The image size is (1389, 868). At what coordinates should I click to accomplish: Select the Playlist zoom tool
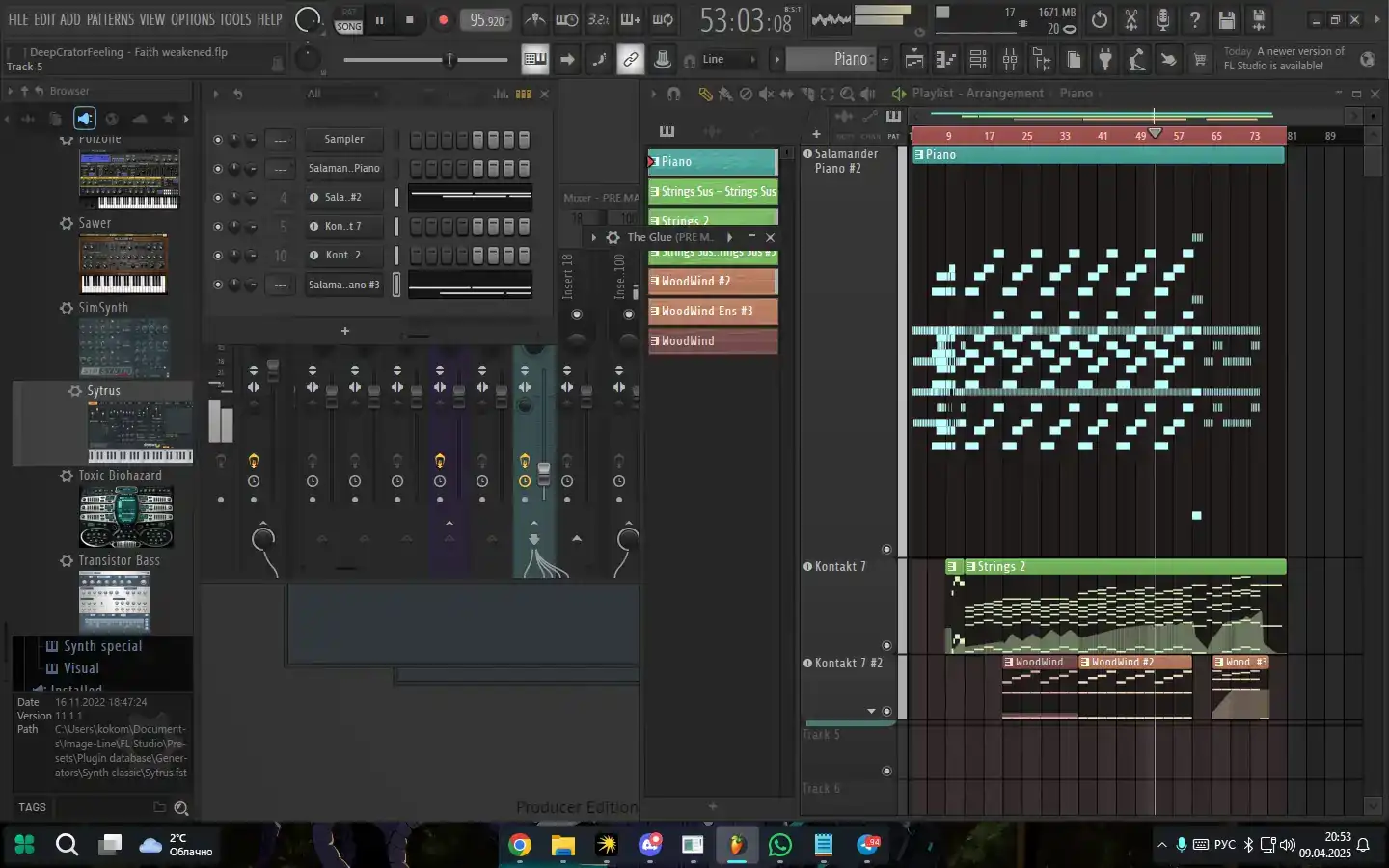click(847, 94)
